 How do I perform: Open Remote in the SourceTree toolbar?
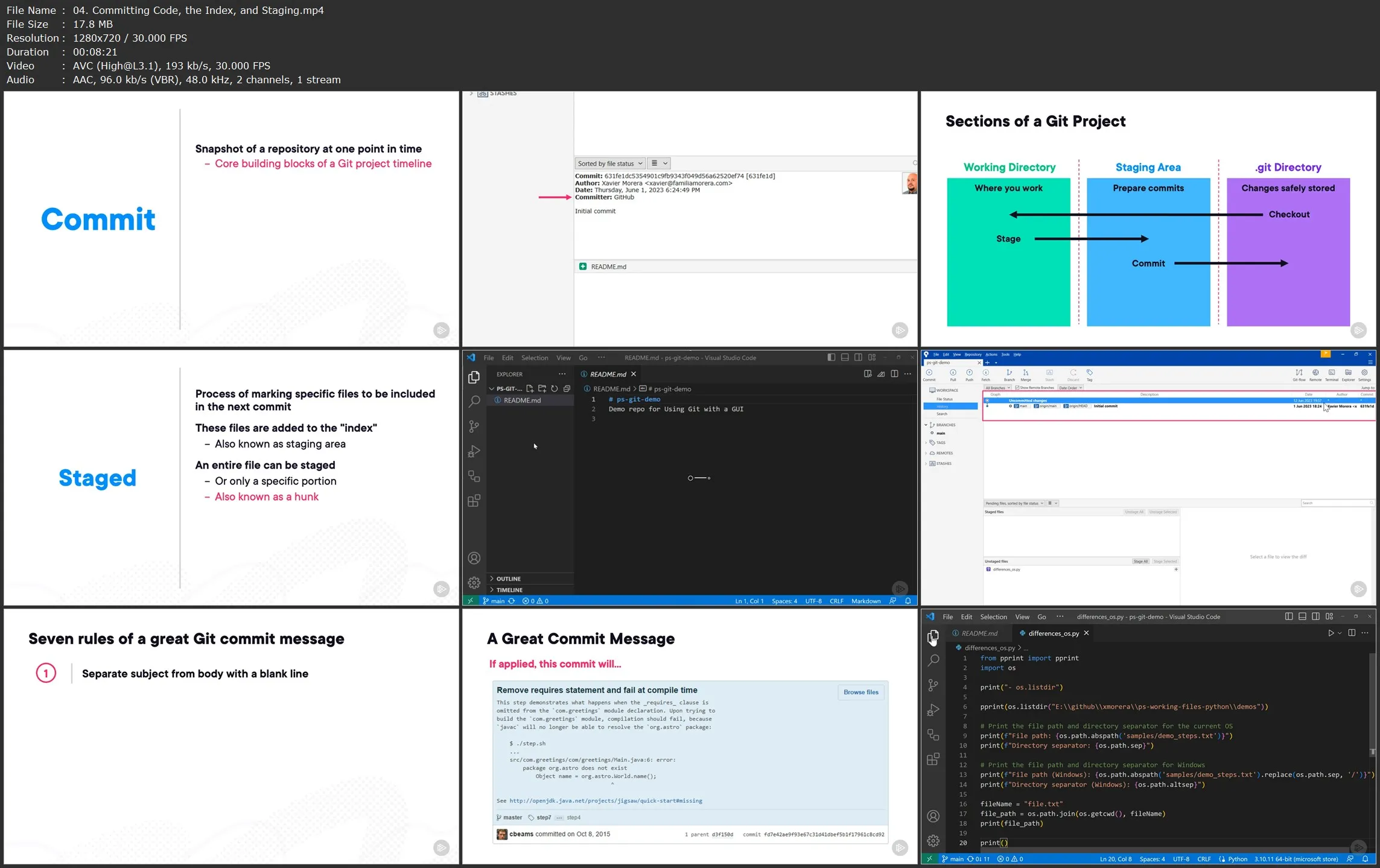click(1315, 375)
